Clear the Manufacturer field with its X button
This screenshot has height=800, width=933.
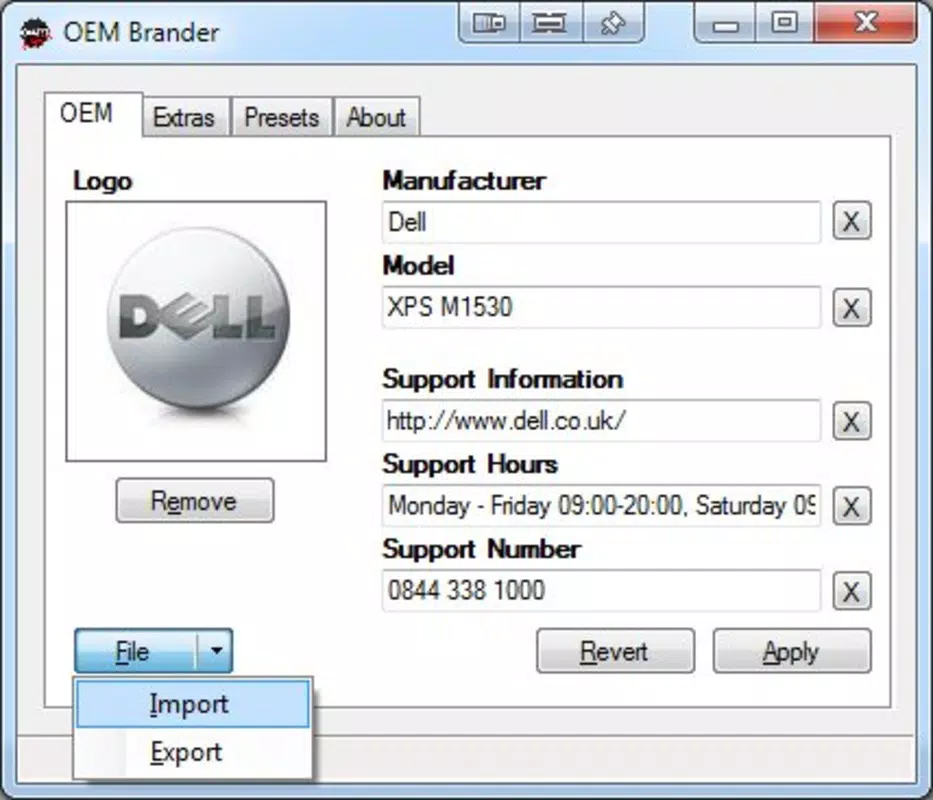851,221
